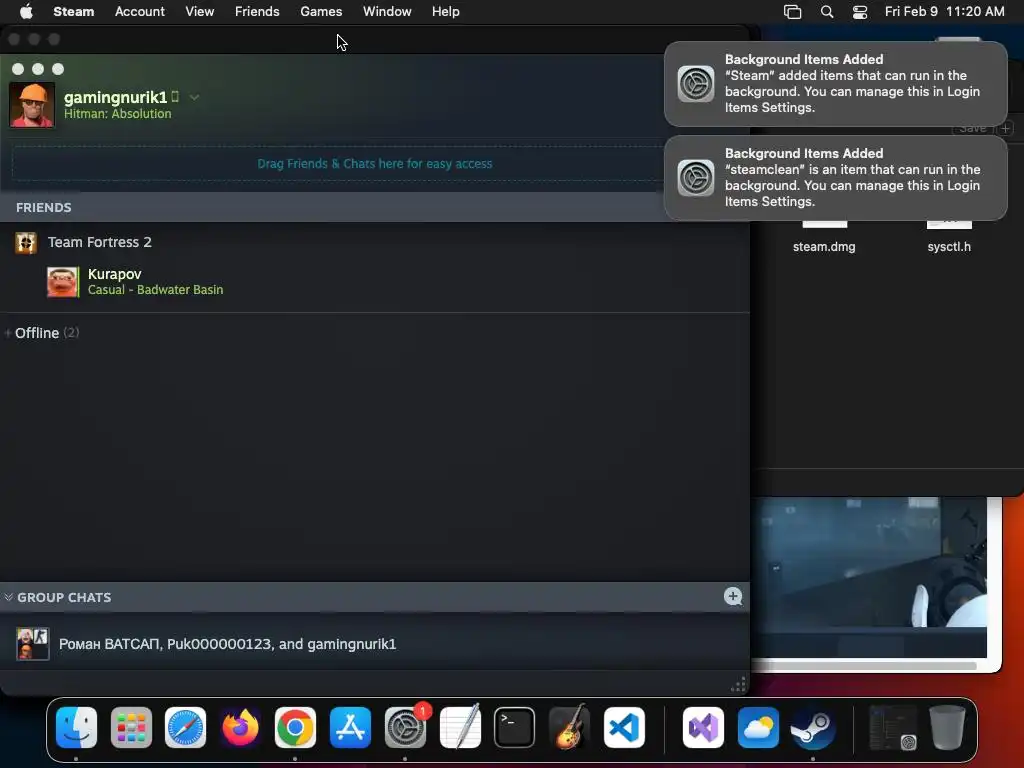
Task: Open Launchpad from the Dock
Action: coord(131,728)
